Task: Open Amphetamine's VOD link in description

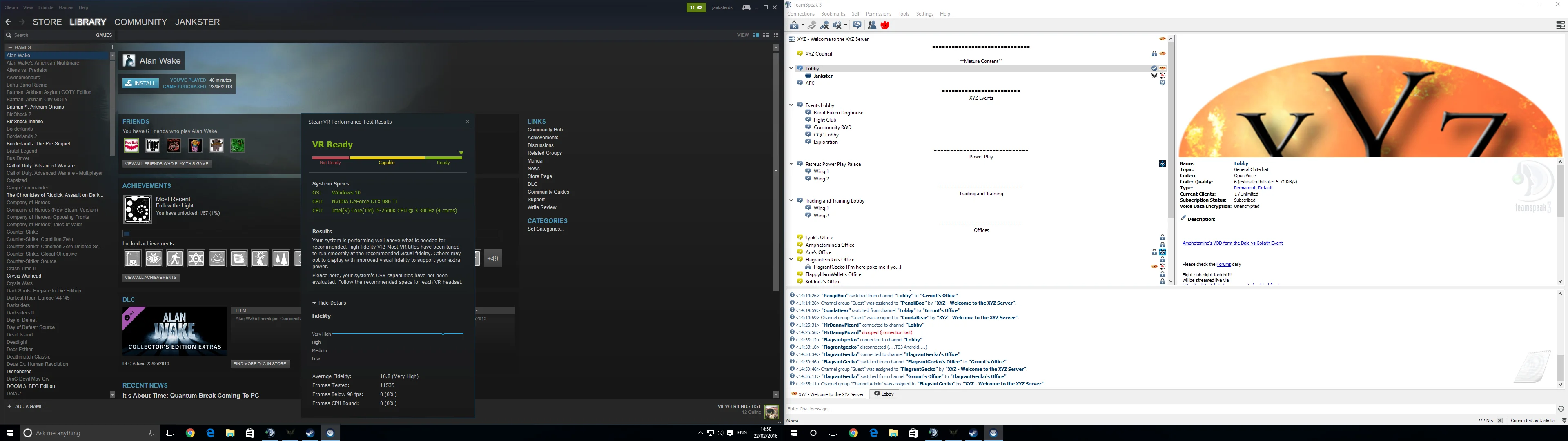Action: click(1232, 243)
